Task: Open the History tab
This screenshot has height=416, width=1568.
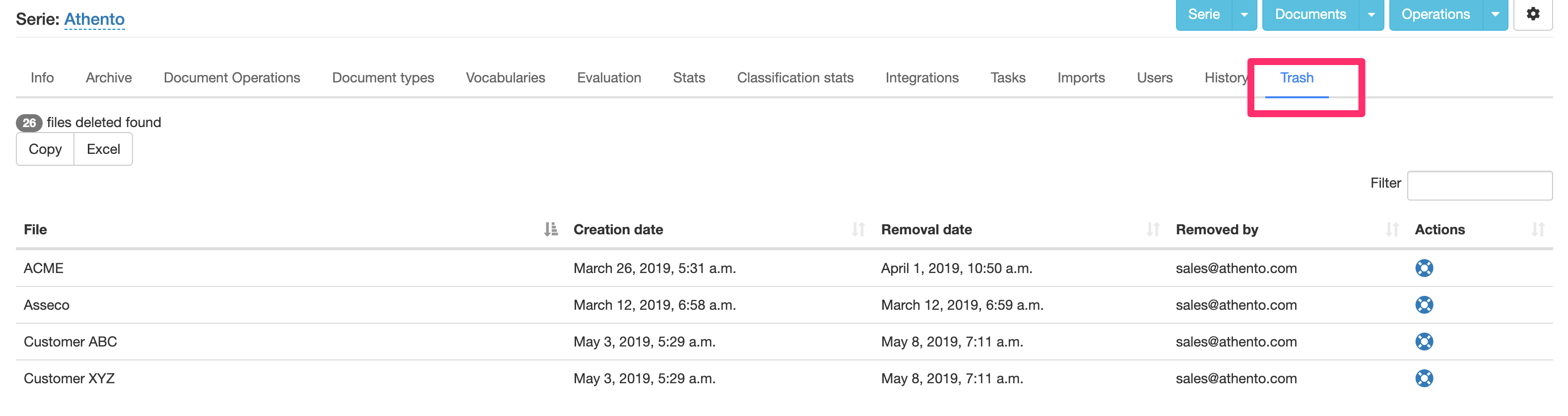Action: coord(1226,77)
